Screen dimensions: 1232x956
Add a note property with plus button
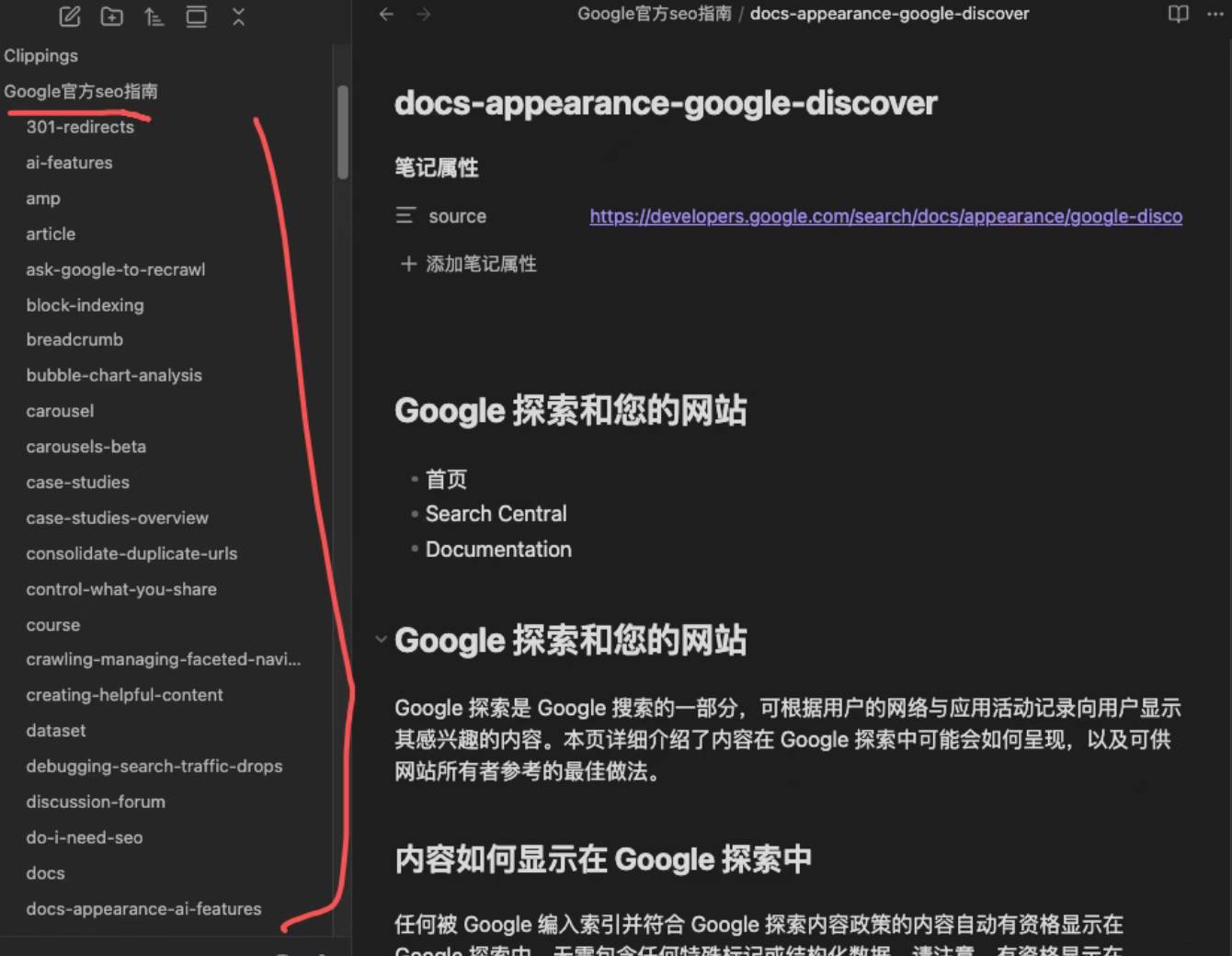coord(469,264)
